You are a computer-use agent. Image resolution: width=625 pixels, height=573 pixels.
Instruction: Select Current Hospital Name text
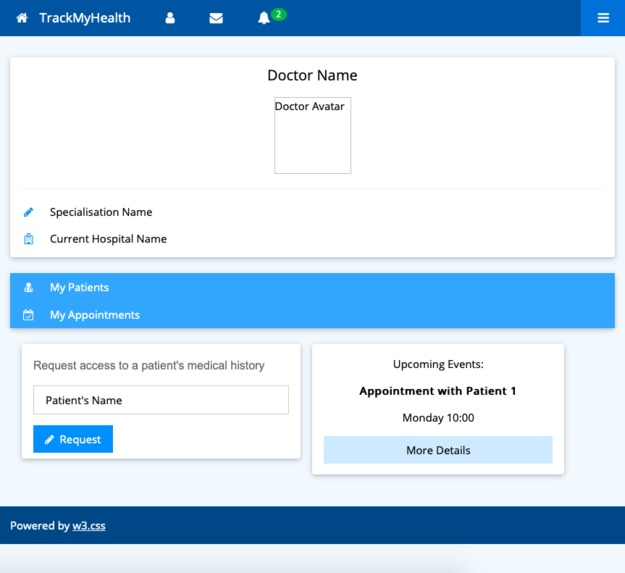pyautogui.click(x=108, y=239)
